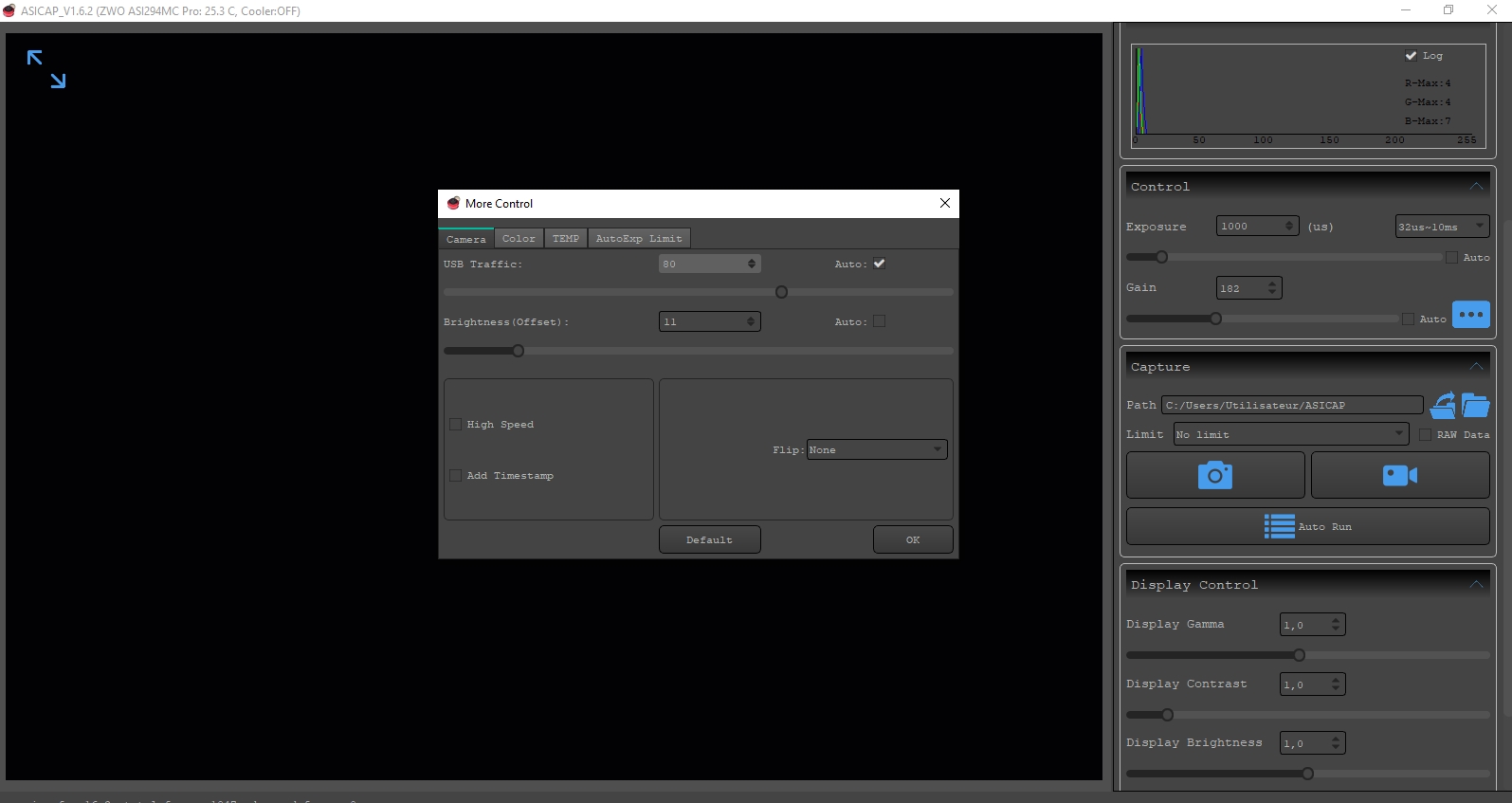Click the Display Gamma value field

coord(1312,625)
